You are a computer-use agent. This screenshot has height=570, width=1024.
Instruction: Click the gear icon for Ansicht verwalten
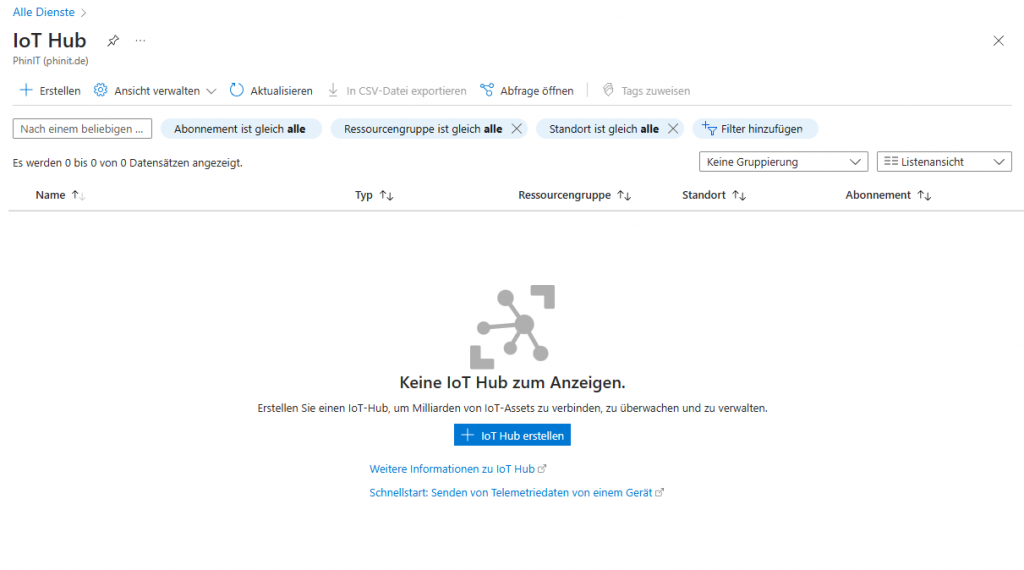100,90
